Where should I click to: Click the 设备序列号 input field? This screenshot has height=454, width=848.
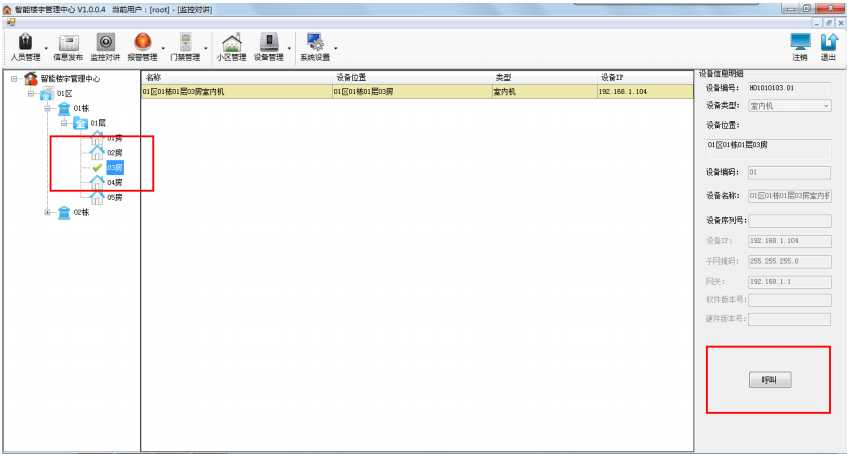point(789,220)
